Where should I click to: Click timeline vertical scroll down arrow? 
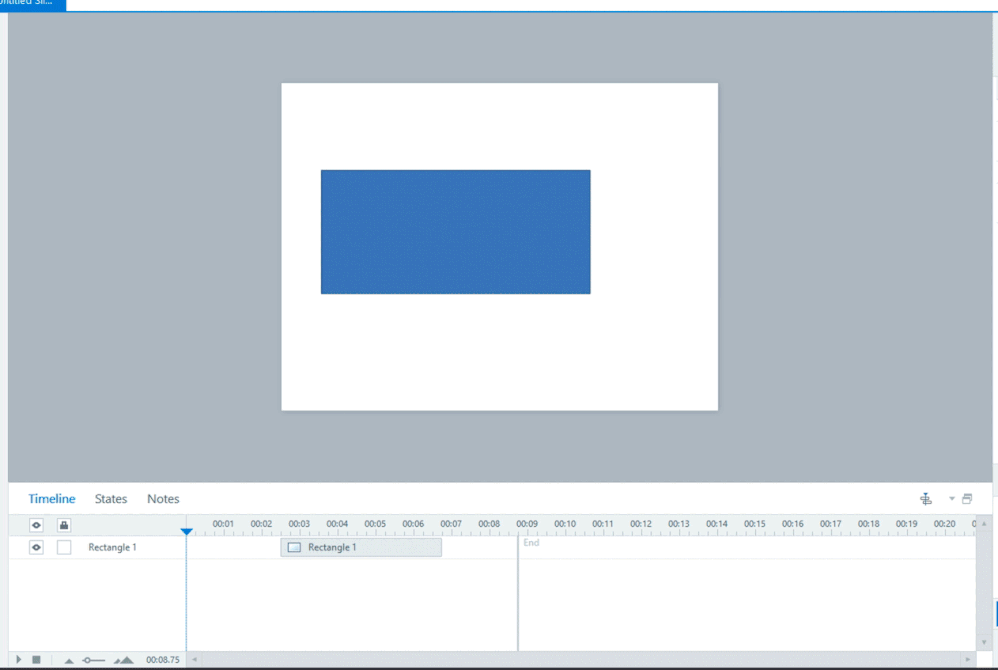[x=984, y=643]
